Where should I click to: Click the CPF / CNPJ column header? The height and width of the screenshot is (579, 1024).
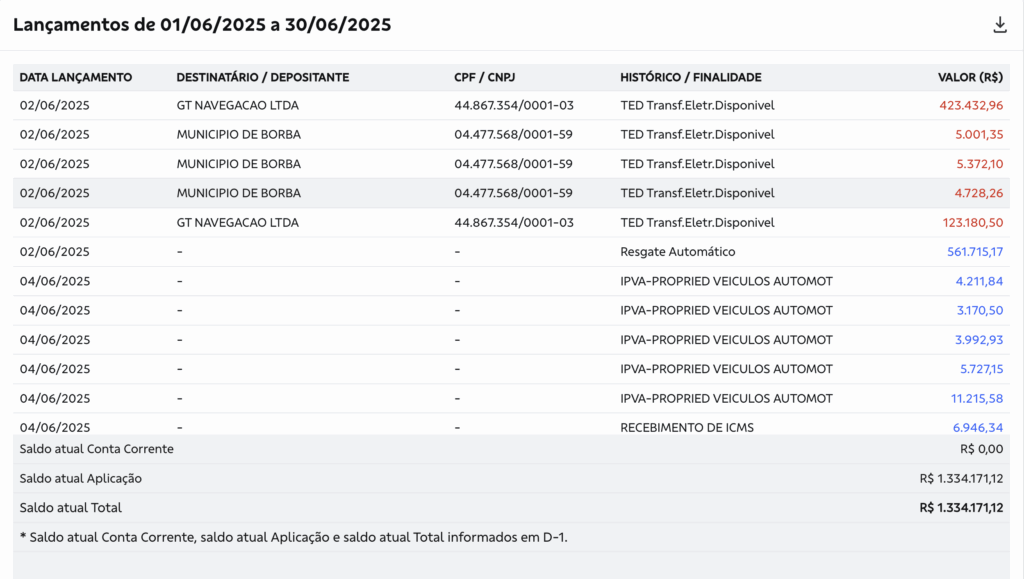[484, 77]
